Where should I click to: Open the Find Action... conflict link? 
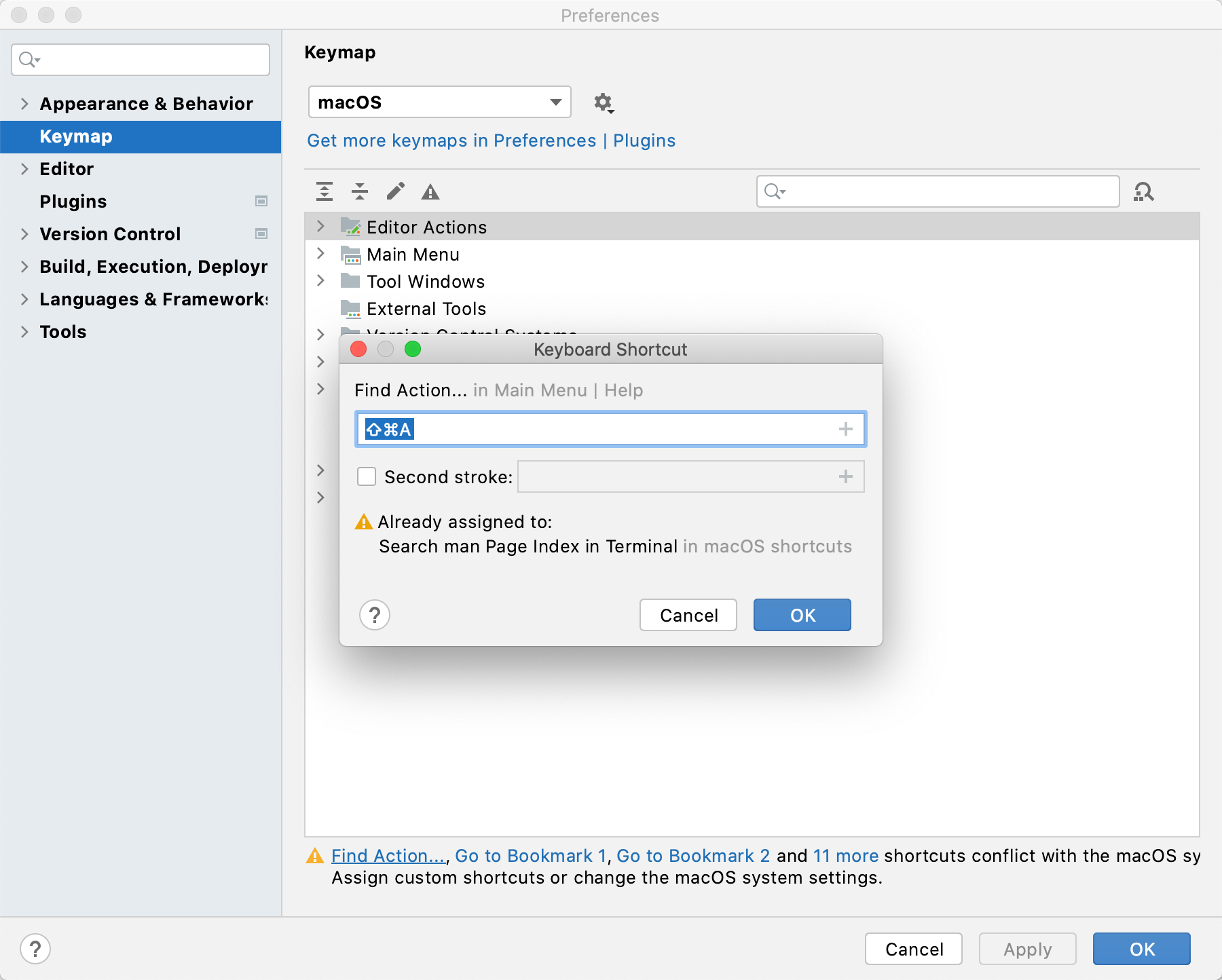click(388, 856)
